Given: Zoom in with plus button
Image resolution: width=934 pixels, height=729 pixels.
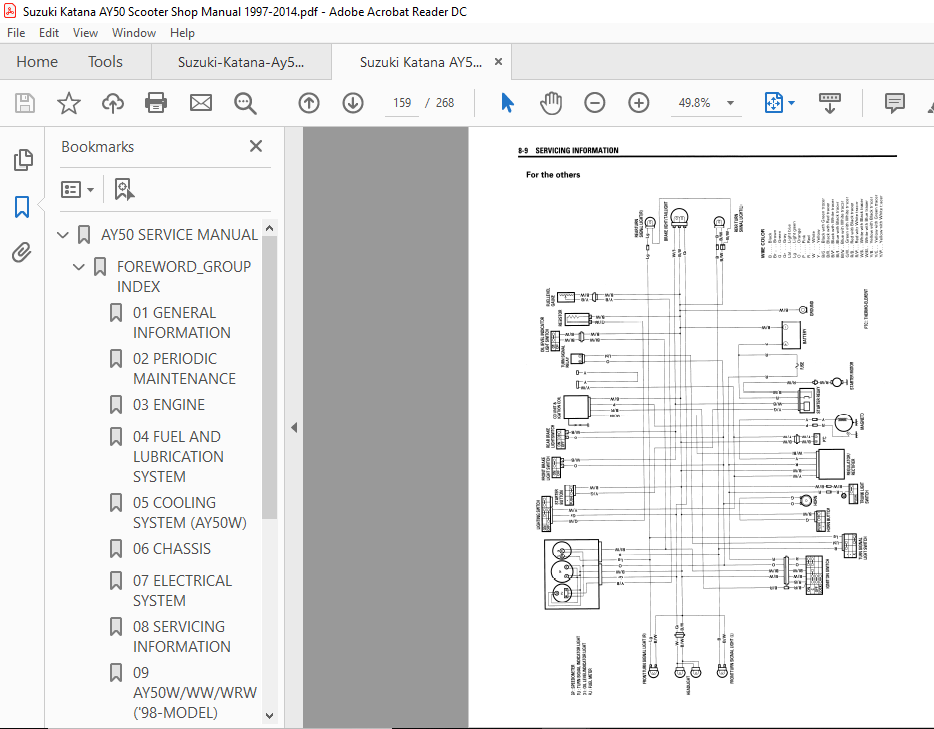Looking at the screenshot, I should (639, 103).
